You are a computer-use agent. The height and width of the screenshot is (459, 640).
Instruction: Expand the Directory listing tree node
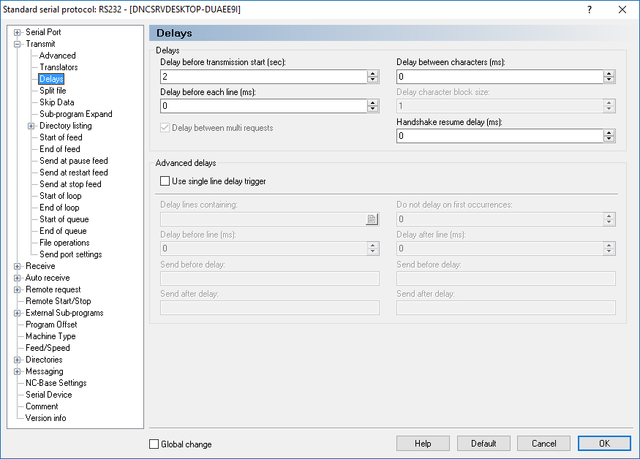point(31,126)
